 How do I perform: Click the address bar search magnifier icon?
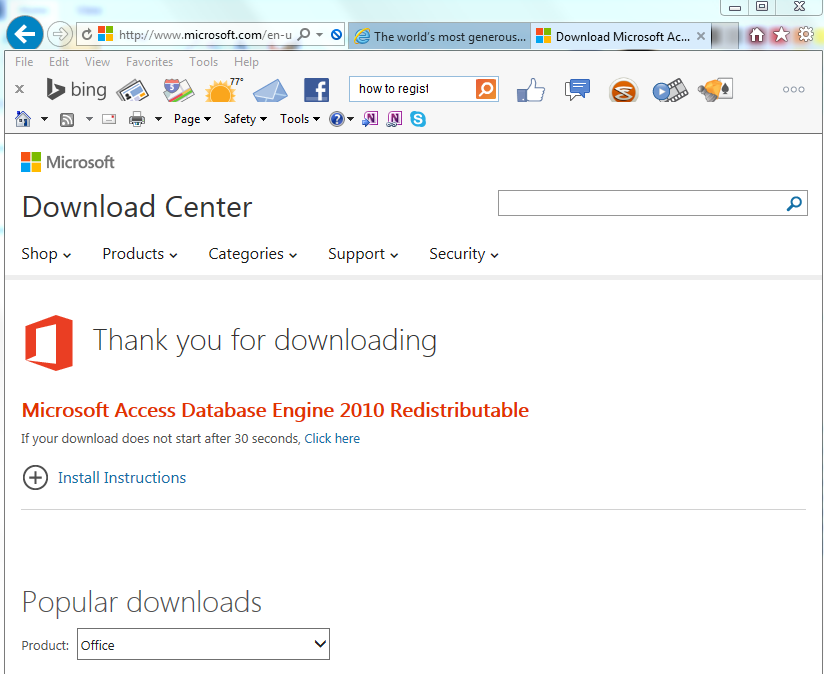click(x=304, y=35)
